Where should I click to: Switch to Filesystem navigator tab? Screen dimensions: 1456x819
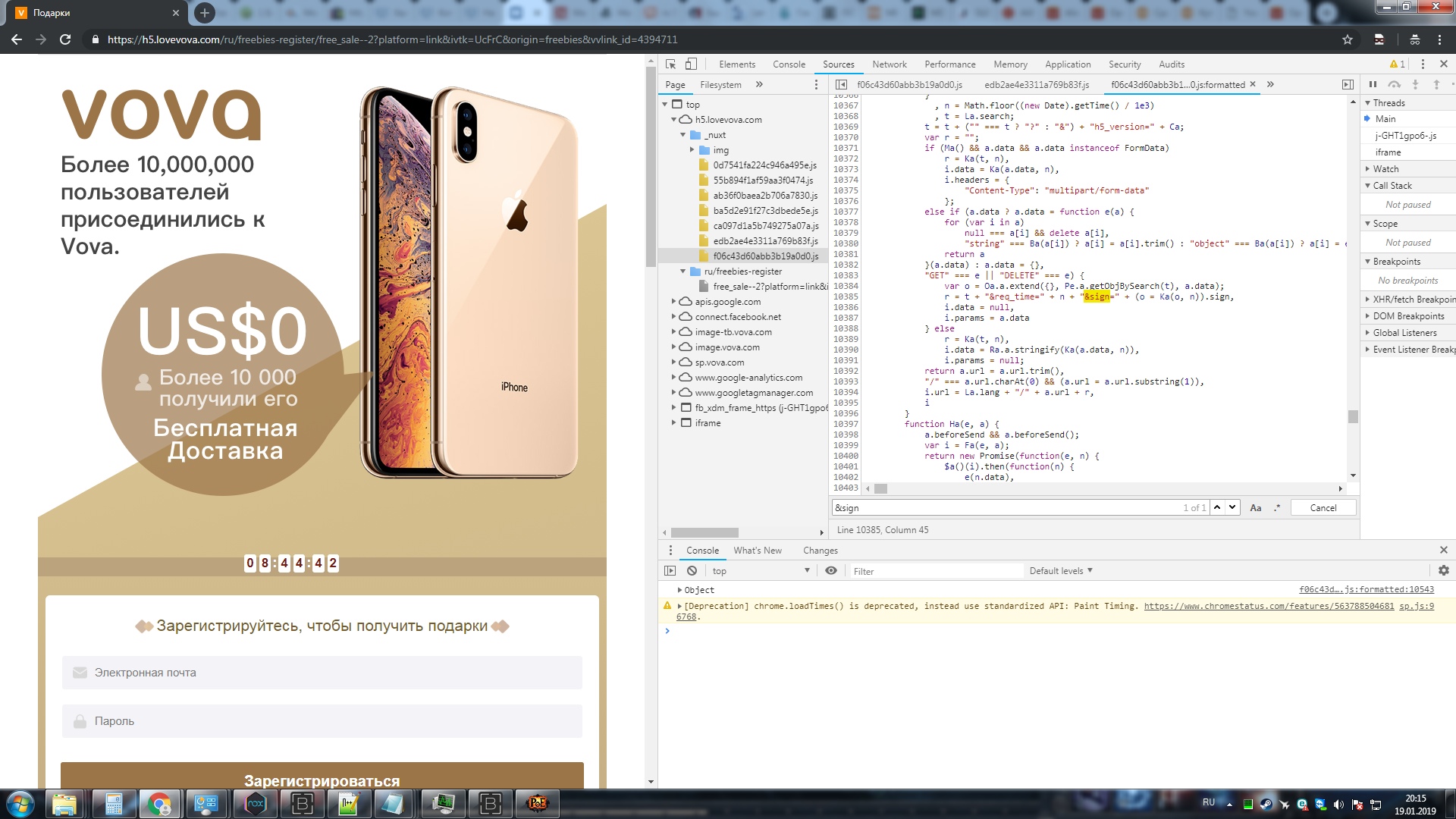point(720,85)
